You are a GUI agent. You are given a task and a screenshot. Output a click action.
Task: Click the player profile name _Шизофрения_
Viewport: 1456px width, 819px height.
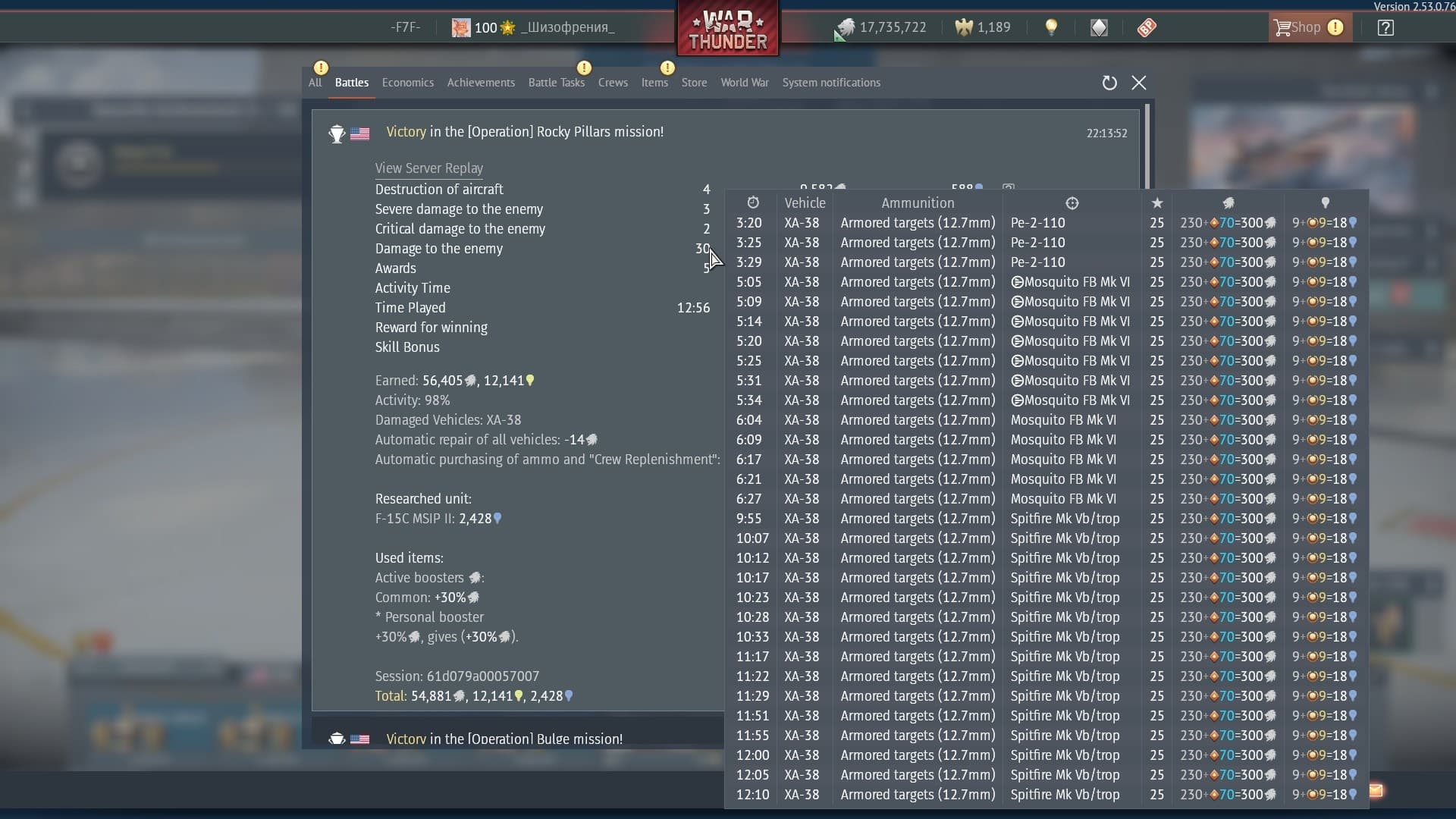coord(567,28)
